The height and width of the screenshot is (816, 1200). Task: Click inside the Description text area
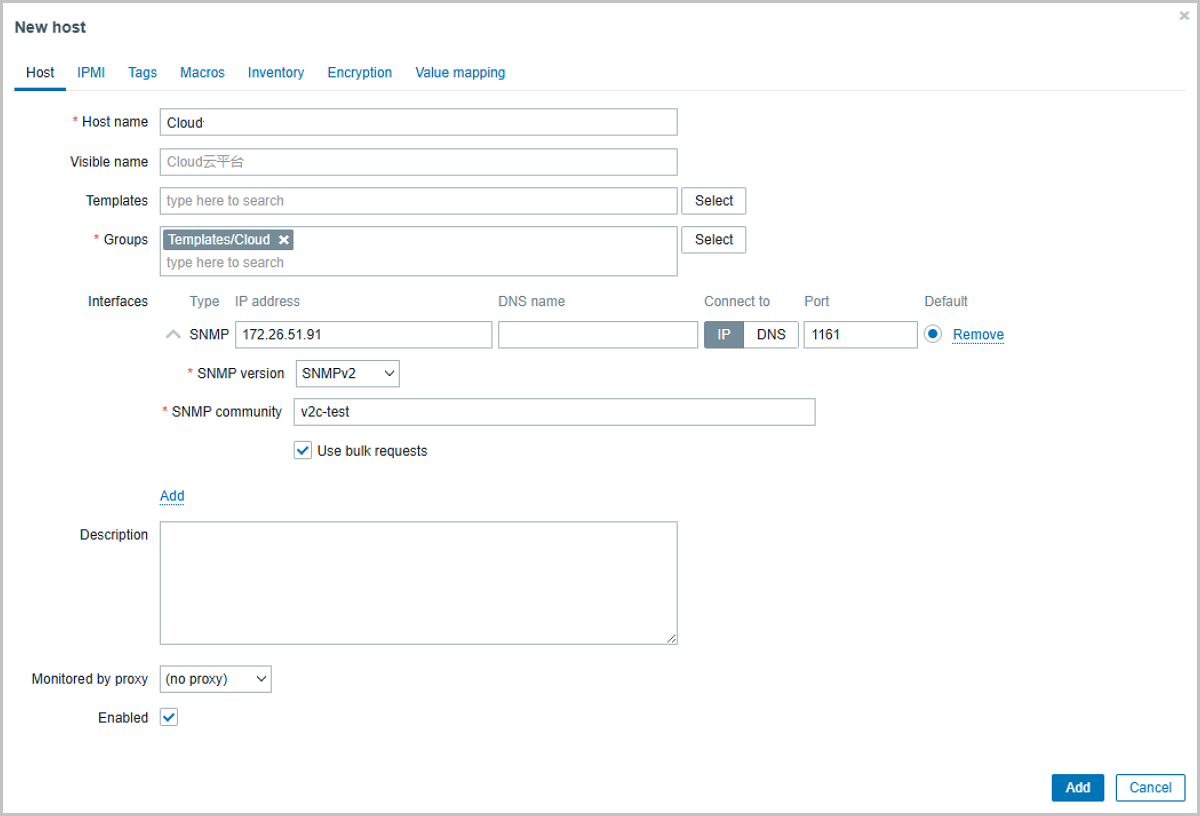(418, 580)
